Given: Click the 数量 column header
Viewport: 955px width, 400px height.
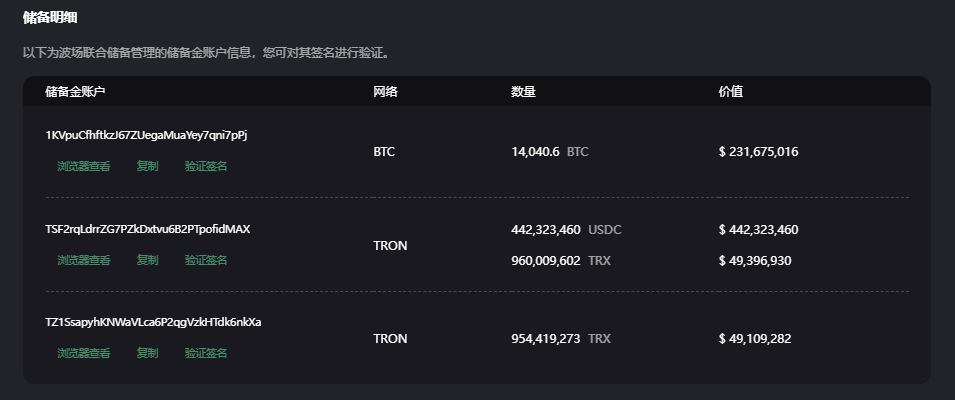Looking at the screenshot, I should pyautogui.click(x=523, y=92).
